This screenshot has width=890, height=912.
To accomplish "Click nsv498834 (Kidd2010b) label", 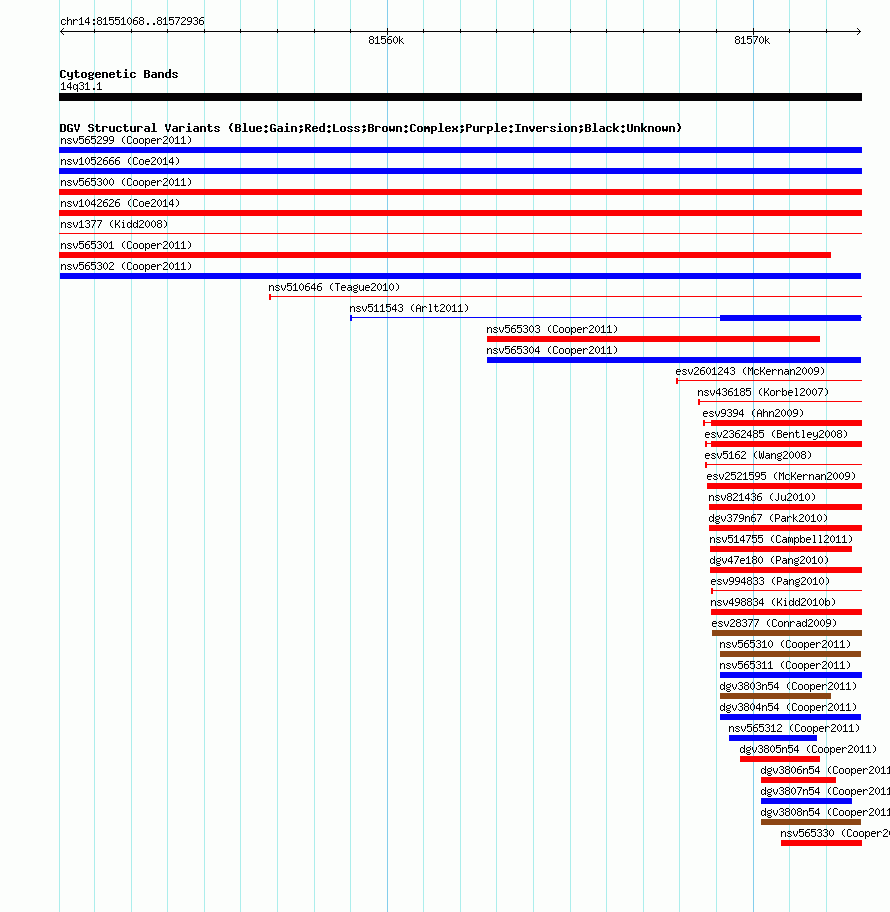I will coord(773,602).
